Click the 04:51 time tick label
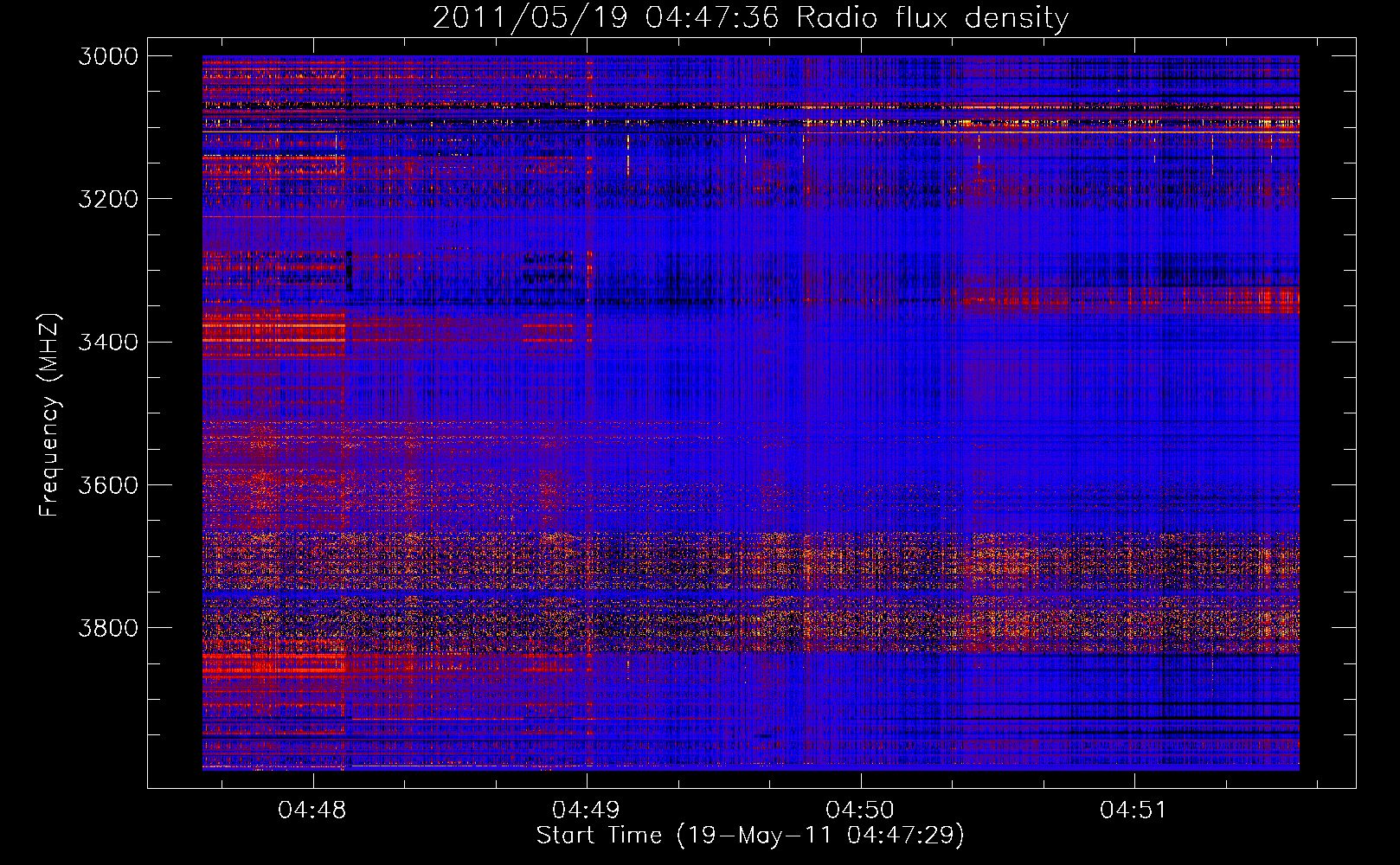1400x865 pixels. point(1133,811)
